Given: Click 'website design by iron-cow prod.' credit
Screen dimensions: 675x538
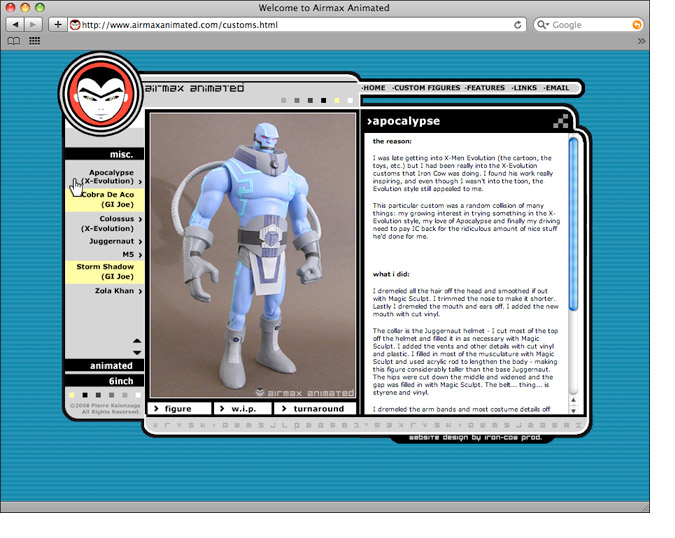Looking at the screenshot, I should tap(475, 437).
